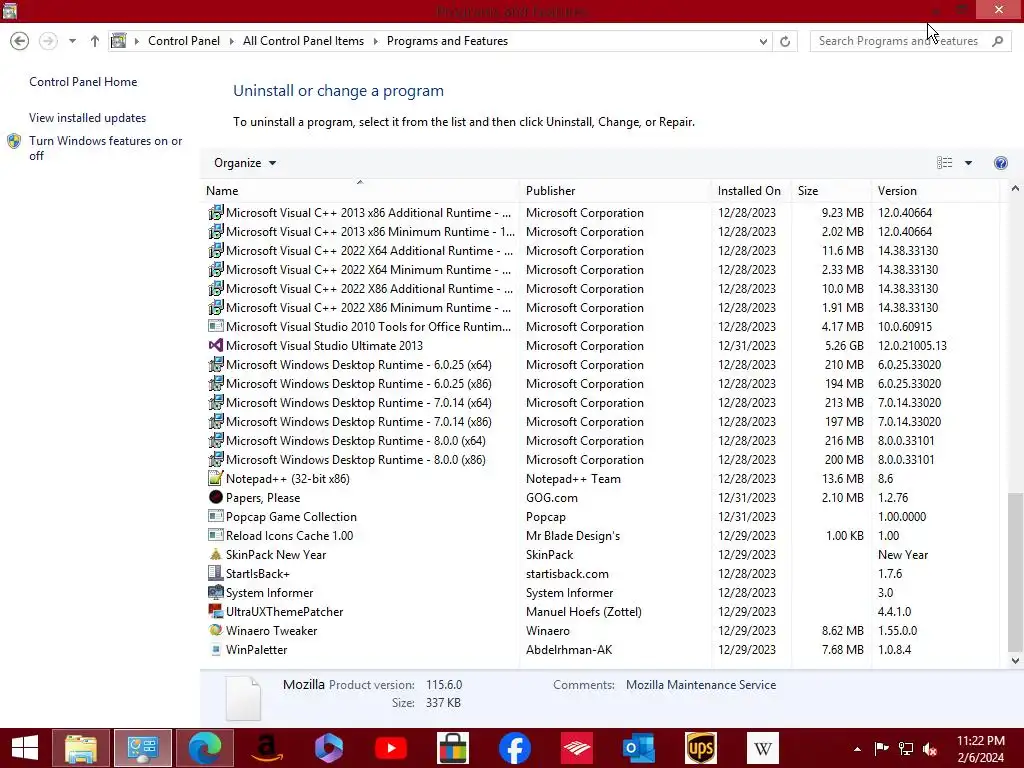
Task: Click the list scrollbar down arrow
Action: pyautogui.click(x=1015, y=660)
